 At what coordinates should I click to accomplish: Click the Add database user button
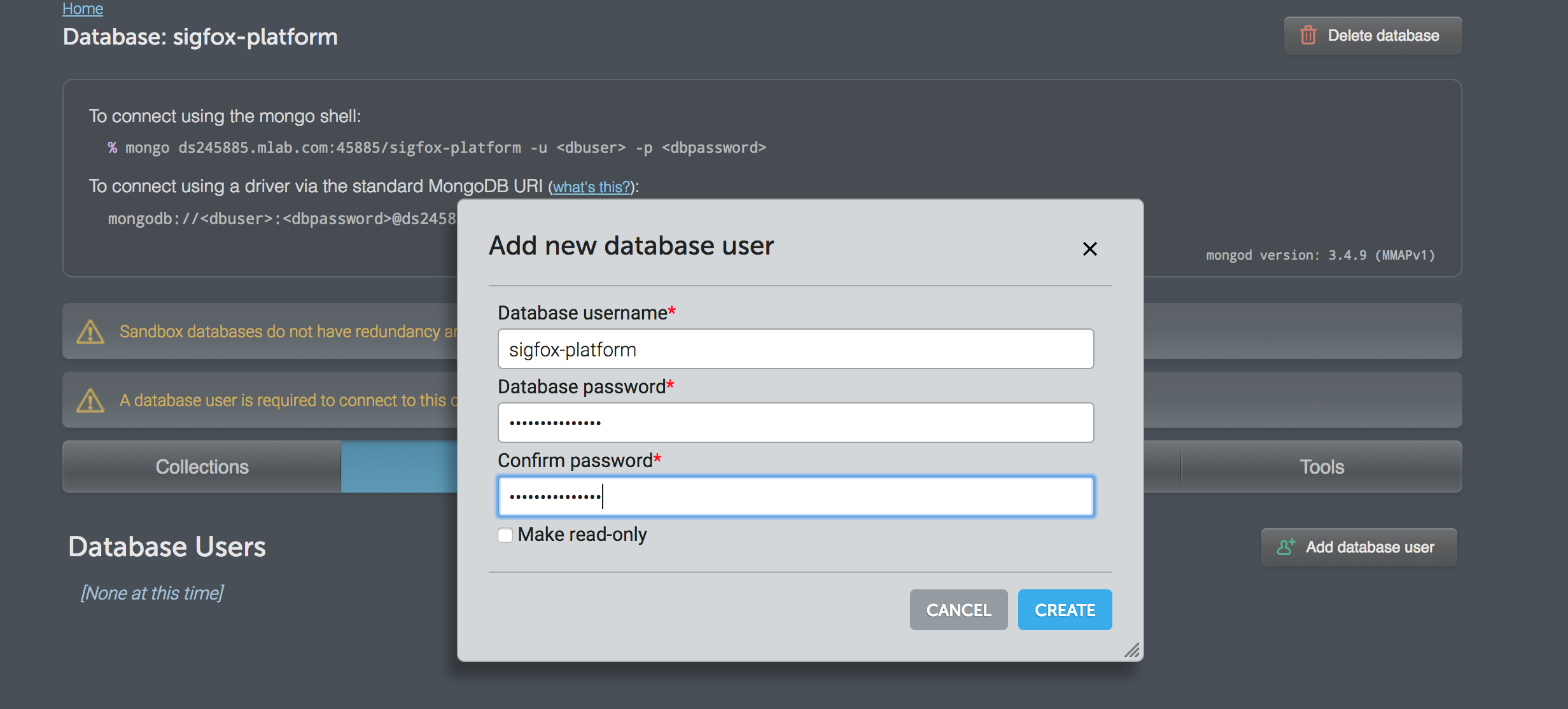pyautogui.click(x=1359, y=547)
